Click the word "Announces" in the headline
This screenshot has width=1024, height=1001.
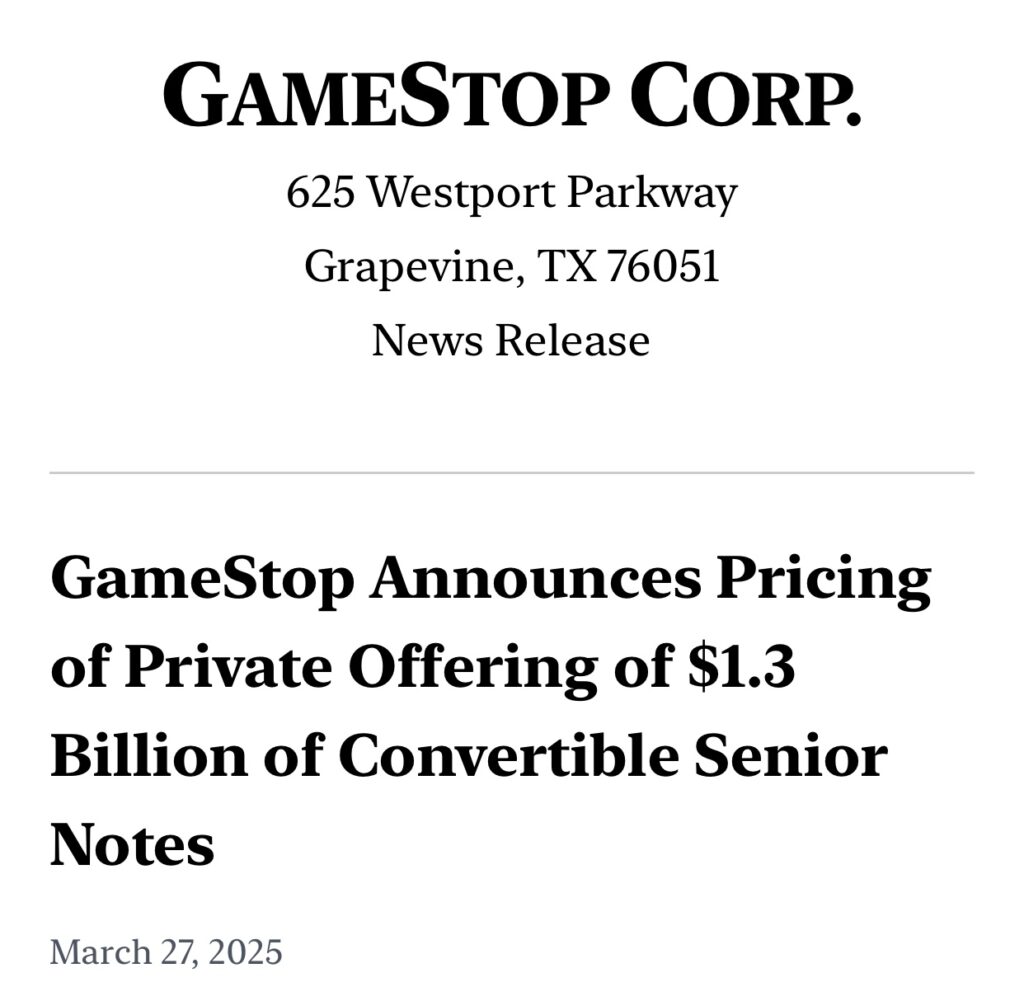(534, 581)
